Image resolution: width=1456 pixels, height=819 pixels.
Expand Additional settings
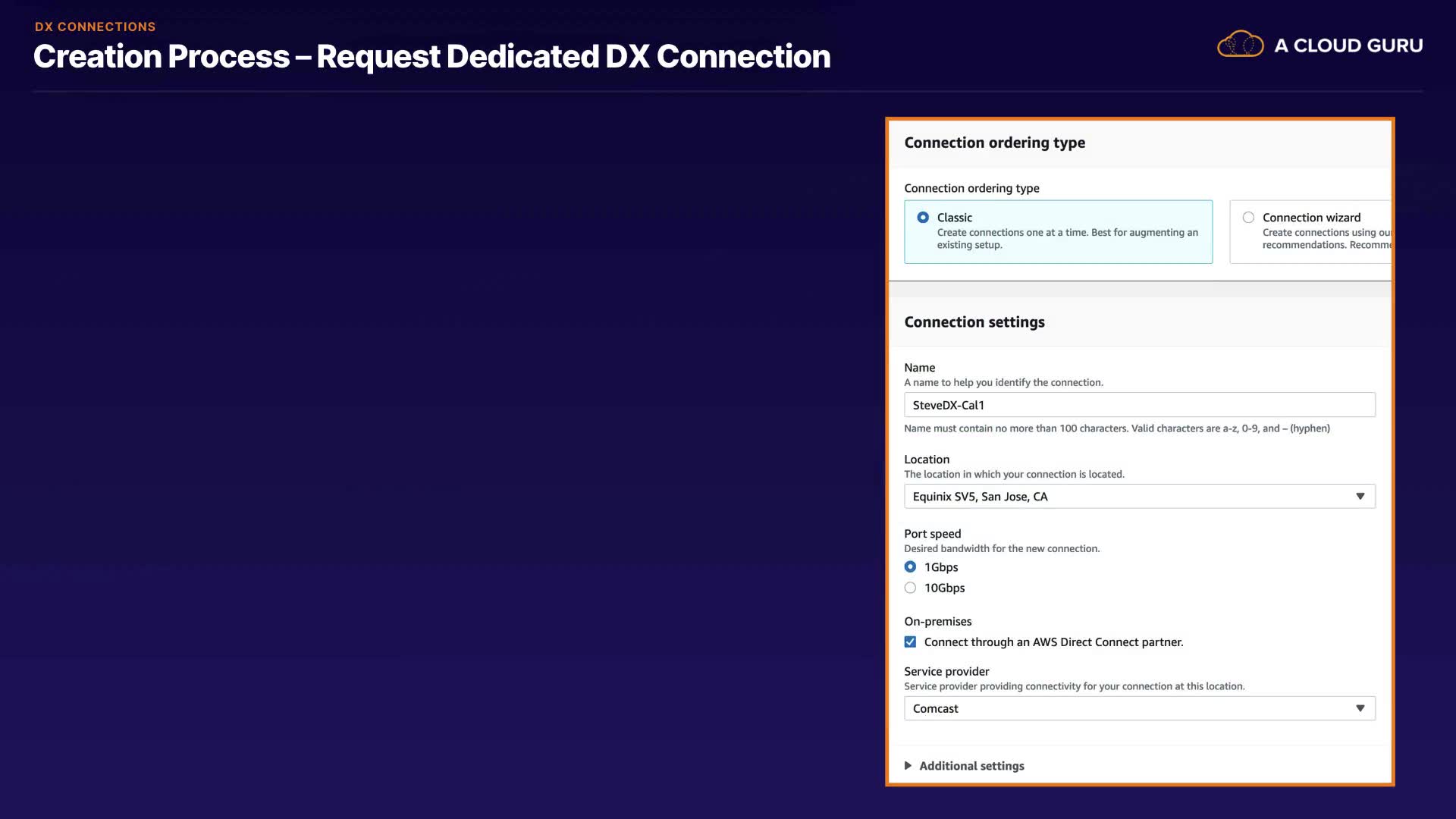(971, 766)
